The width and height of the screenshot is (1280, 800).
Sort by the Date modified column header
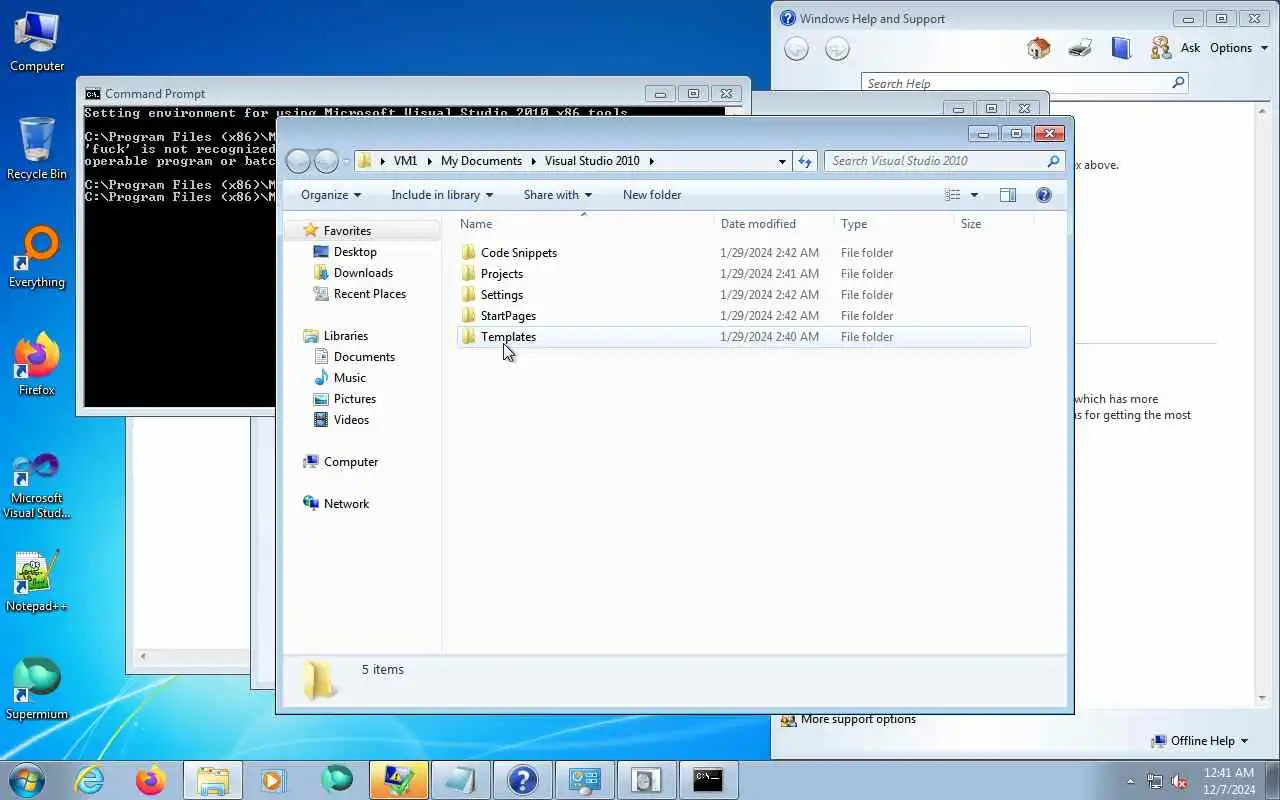pyautogui.click(x=774, y=224)
